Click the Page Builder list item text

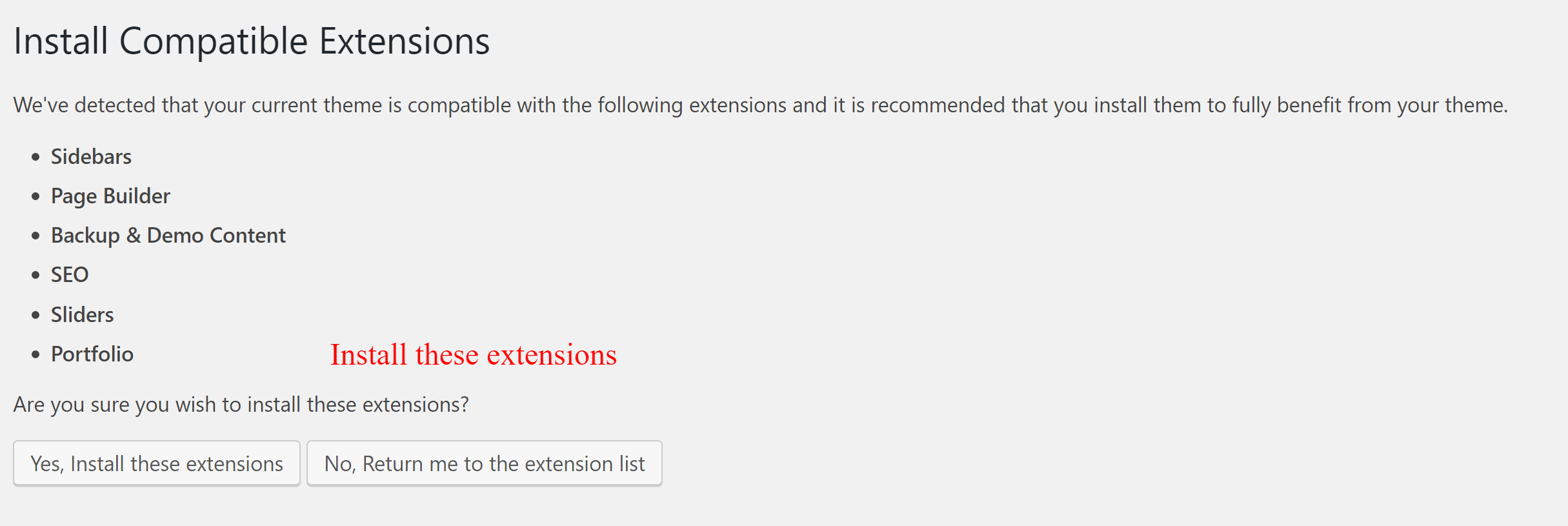(x=110, y=196)
